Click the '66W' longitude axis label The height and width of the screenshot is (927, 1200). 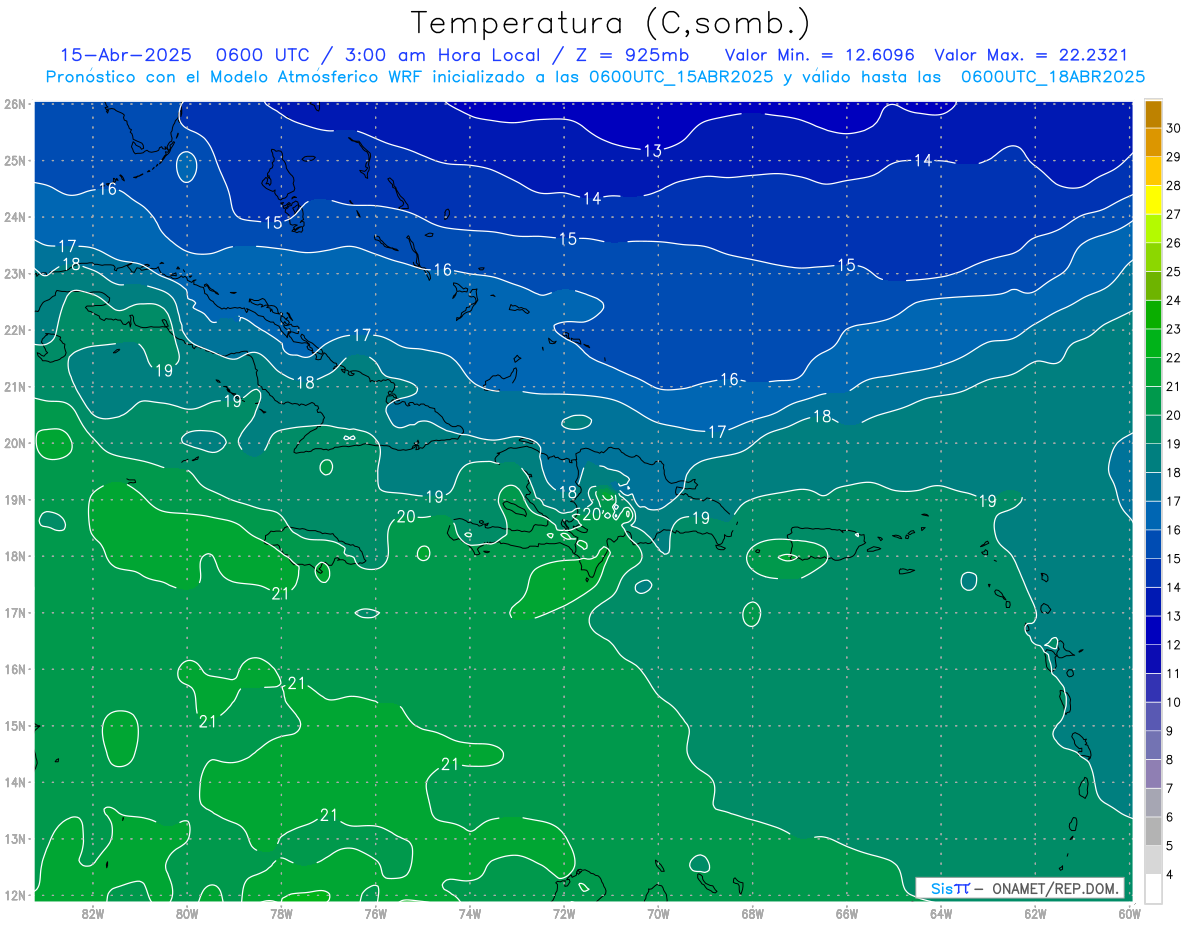coord(846,913)
